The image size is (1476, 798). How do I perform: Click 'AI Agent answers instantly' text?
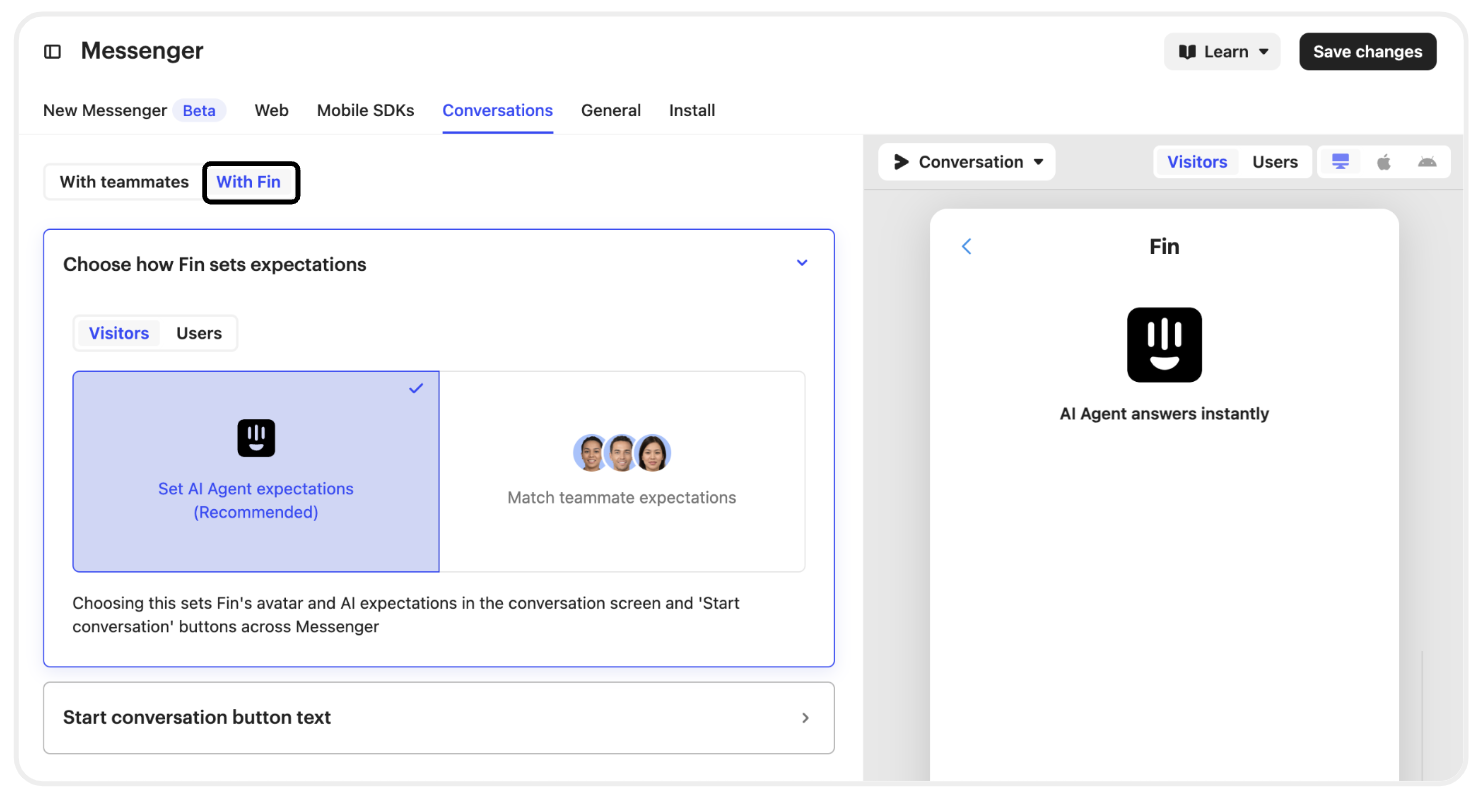1164,414
